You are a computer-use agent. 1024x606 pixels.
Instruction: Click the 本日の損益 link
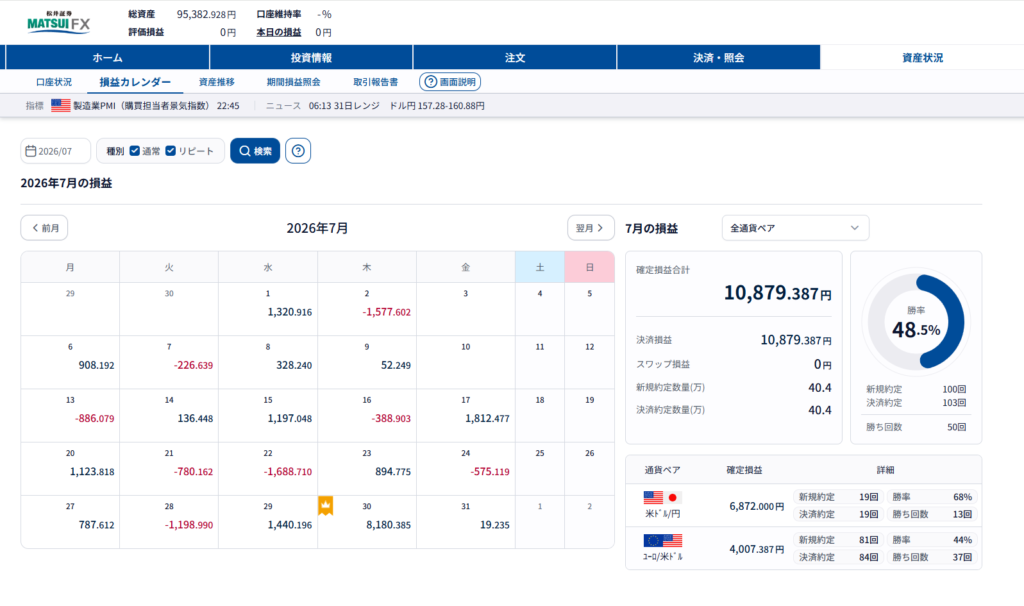(x=279, y=32)
